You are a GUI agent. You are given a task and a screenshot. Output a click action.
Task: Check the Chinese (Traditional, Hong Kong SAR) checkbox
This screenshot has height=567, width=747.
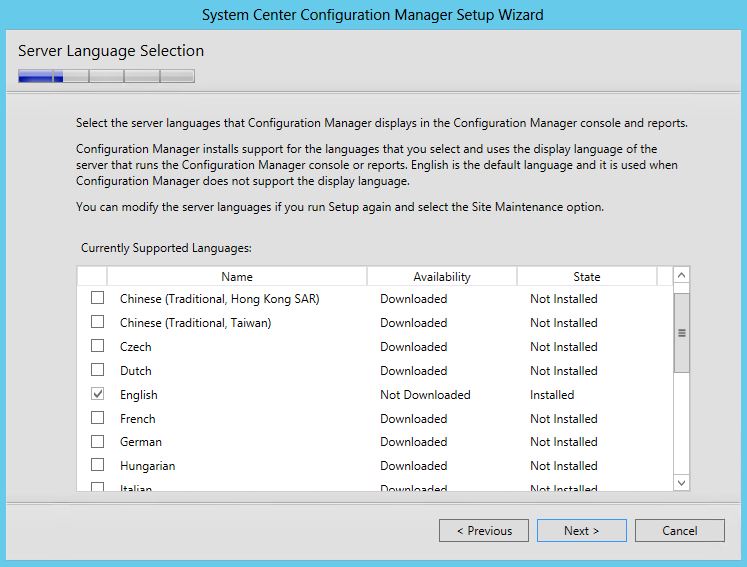coord(98,298)
